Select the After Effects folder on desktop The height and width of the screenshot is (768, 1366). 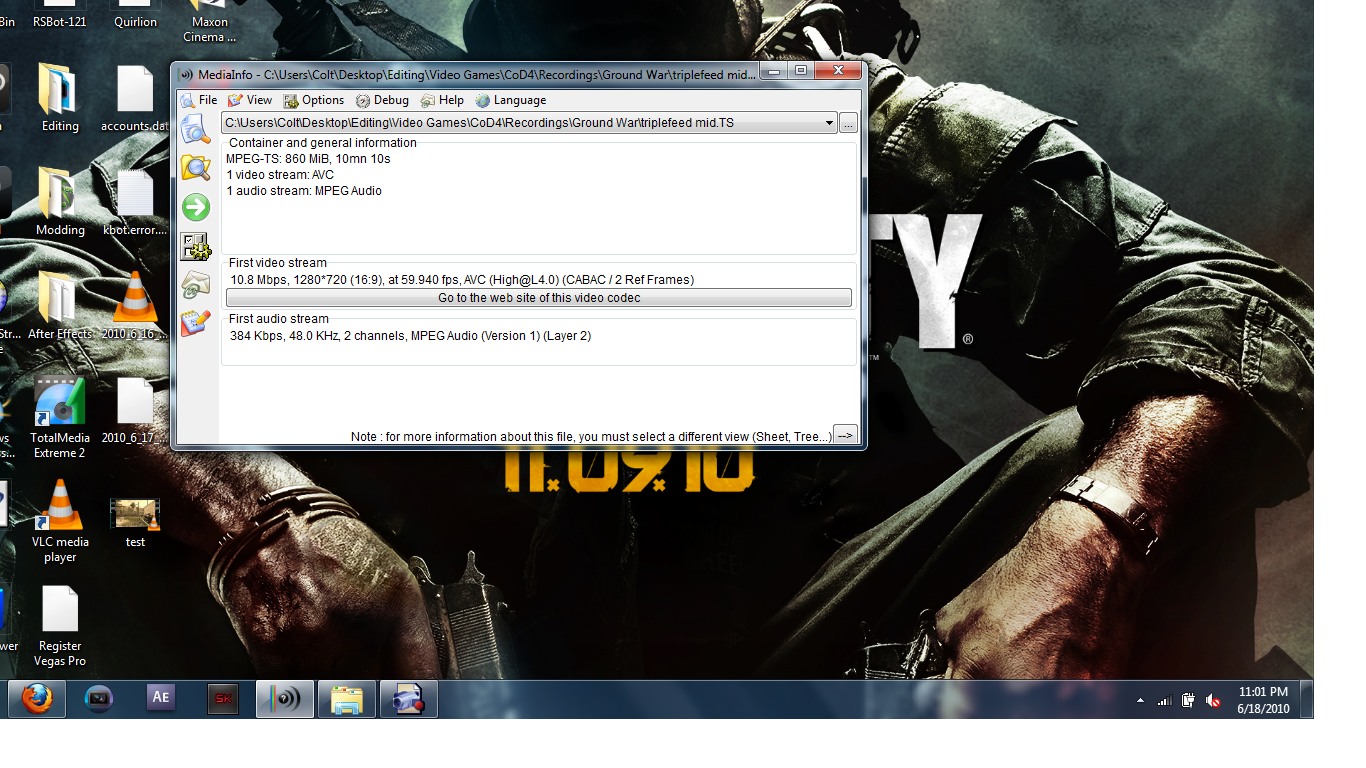[60, 306]
